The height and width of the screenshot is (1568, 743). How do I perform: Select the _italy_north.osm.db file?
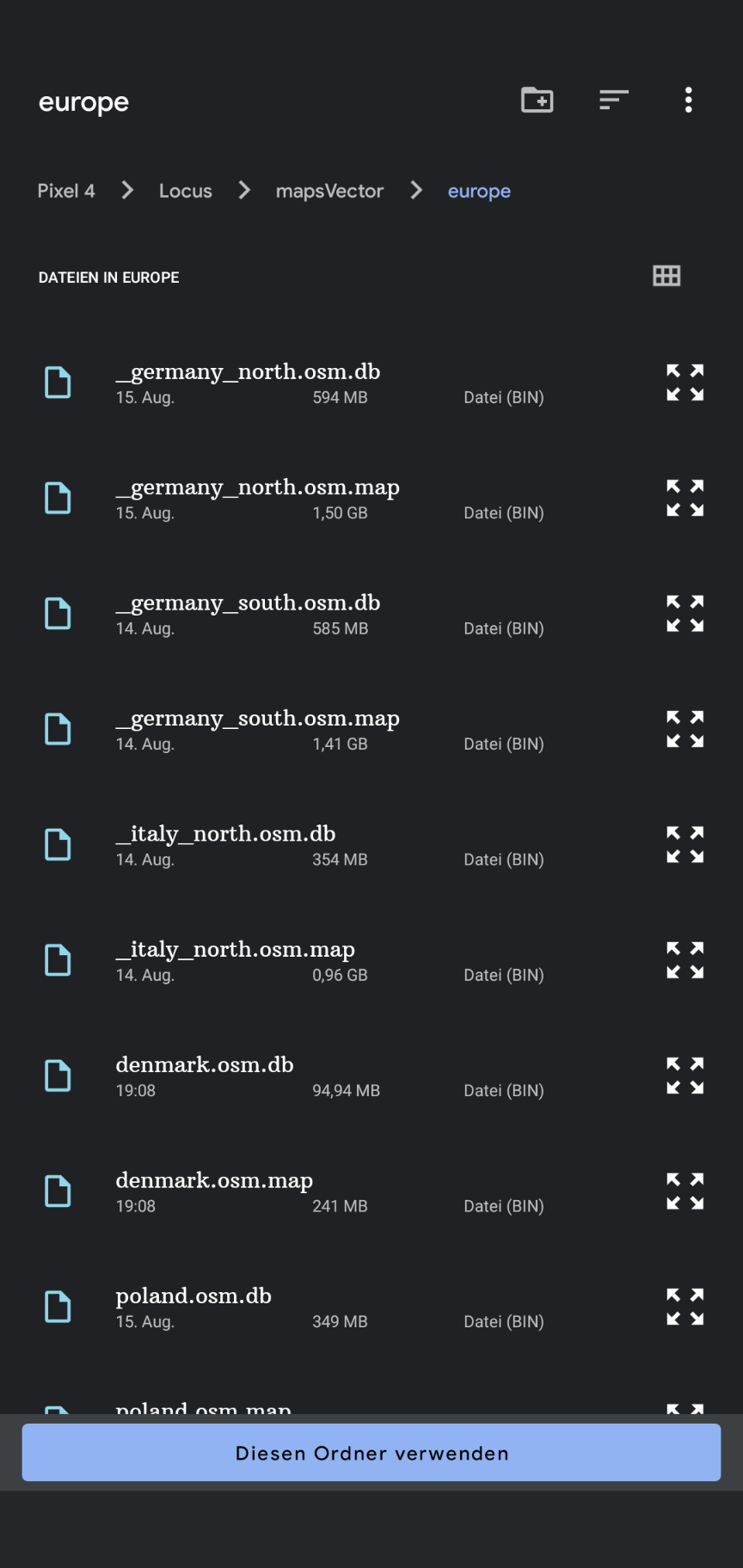pyautogui.click(x=225, y=844)
